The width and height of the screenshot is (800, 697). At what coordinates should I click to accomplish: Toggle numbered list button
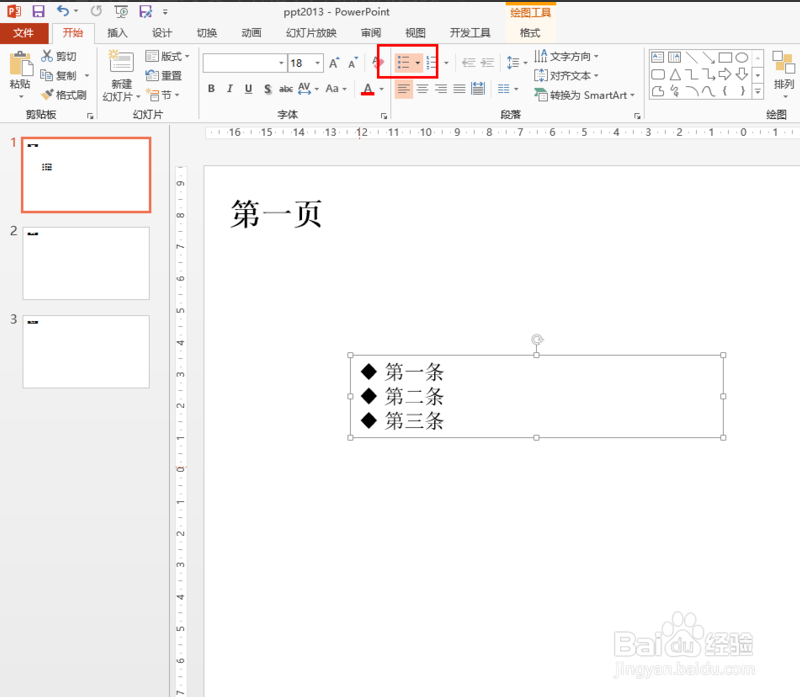point(432,63)
